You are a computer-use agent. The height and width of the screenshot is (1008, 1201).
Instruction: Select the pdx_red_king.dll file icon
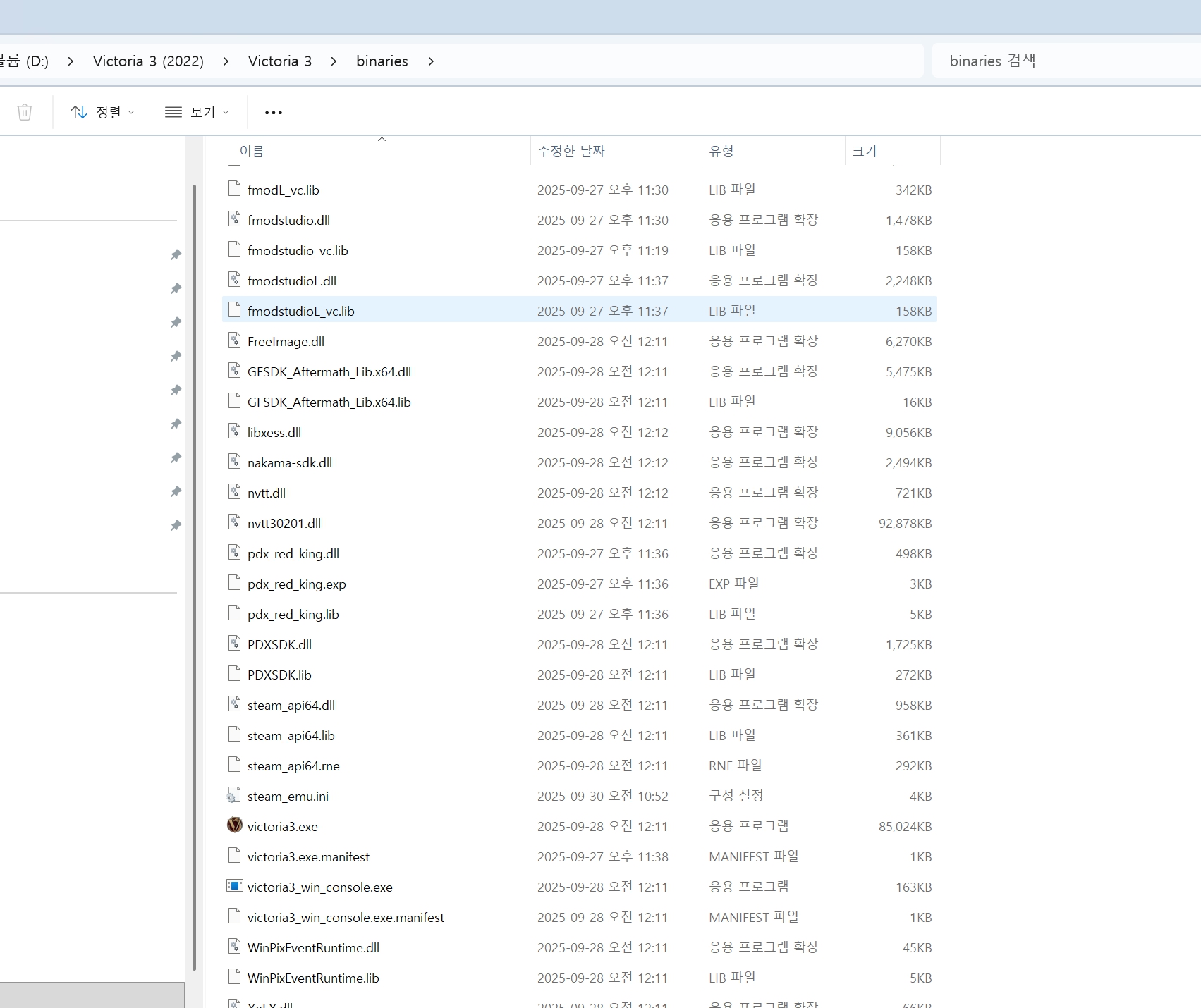(x=234, y=553)
